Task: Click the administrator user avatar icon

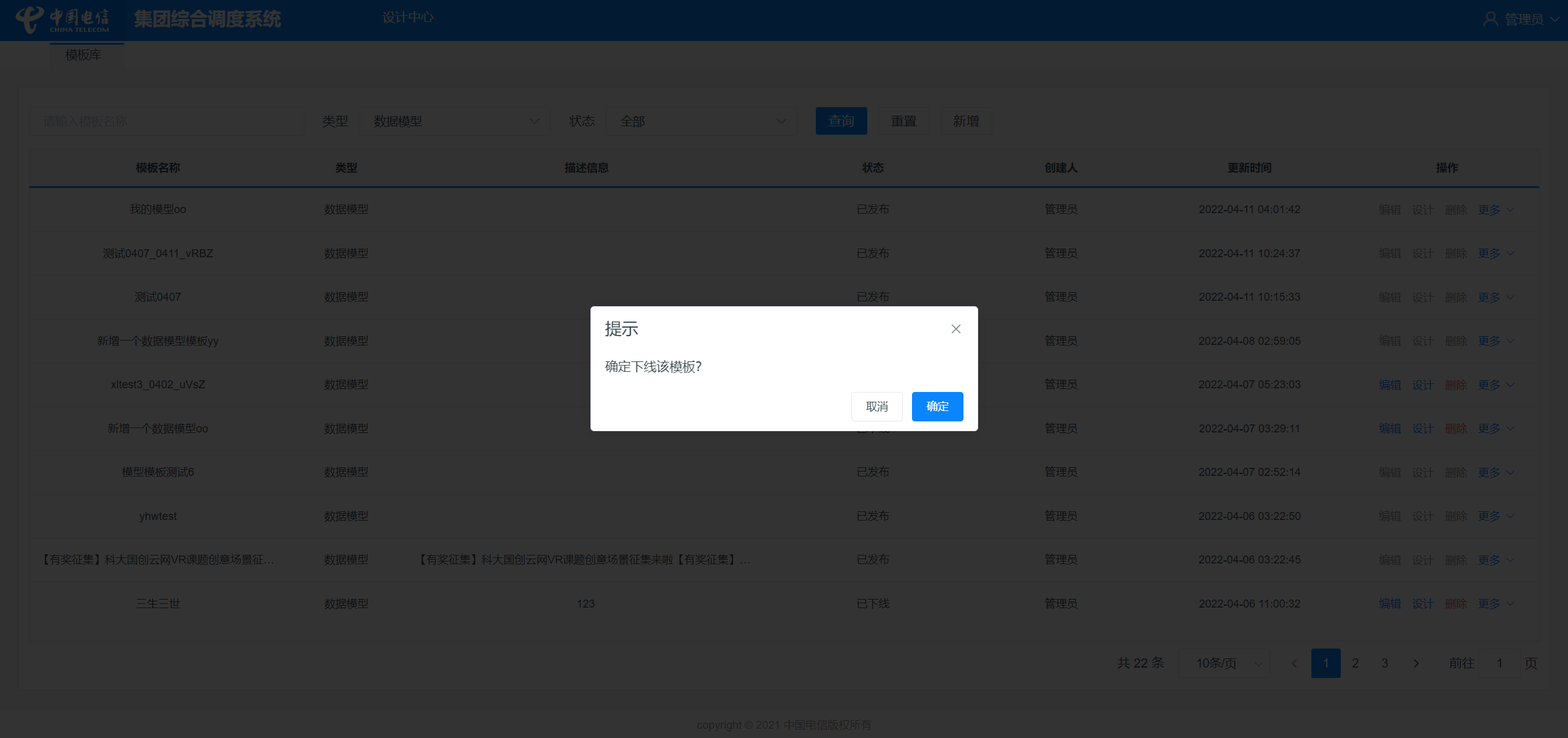Action: point(1490,20)
